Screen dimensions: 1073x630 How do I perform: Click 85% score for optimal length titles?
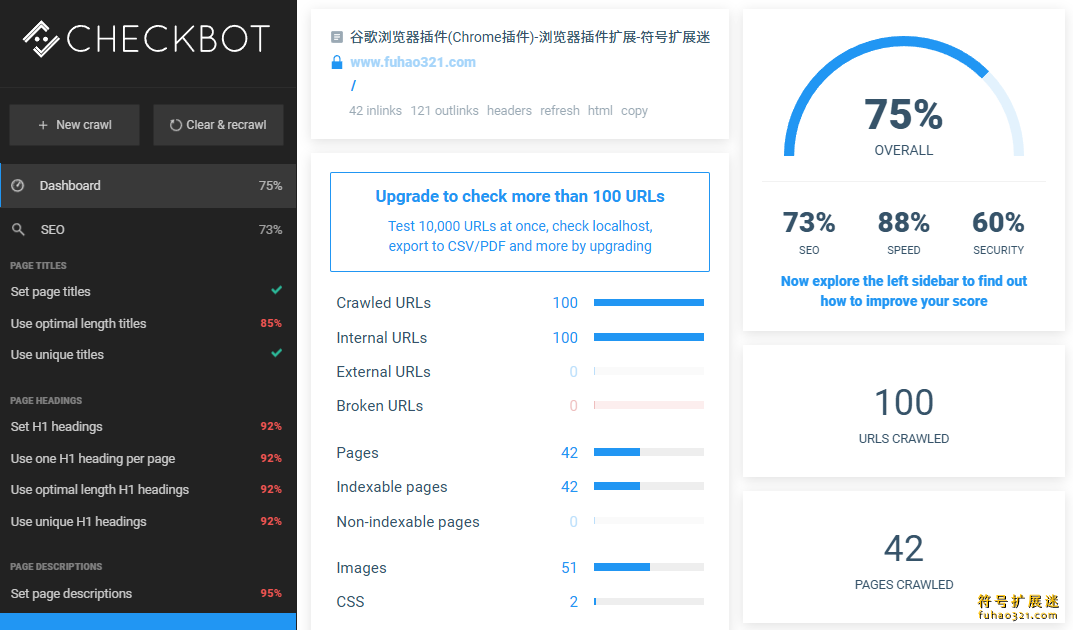[x=271, y=323]
